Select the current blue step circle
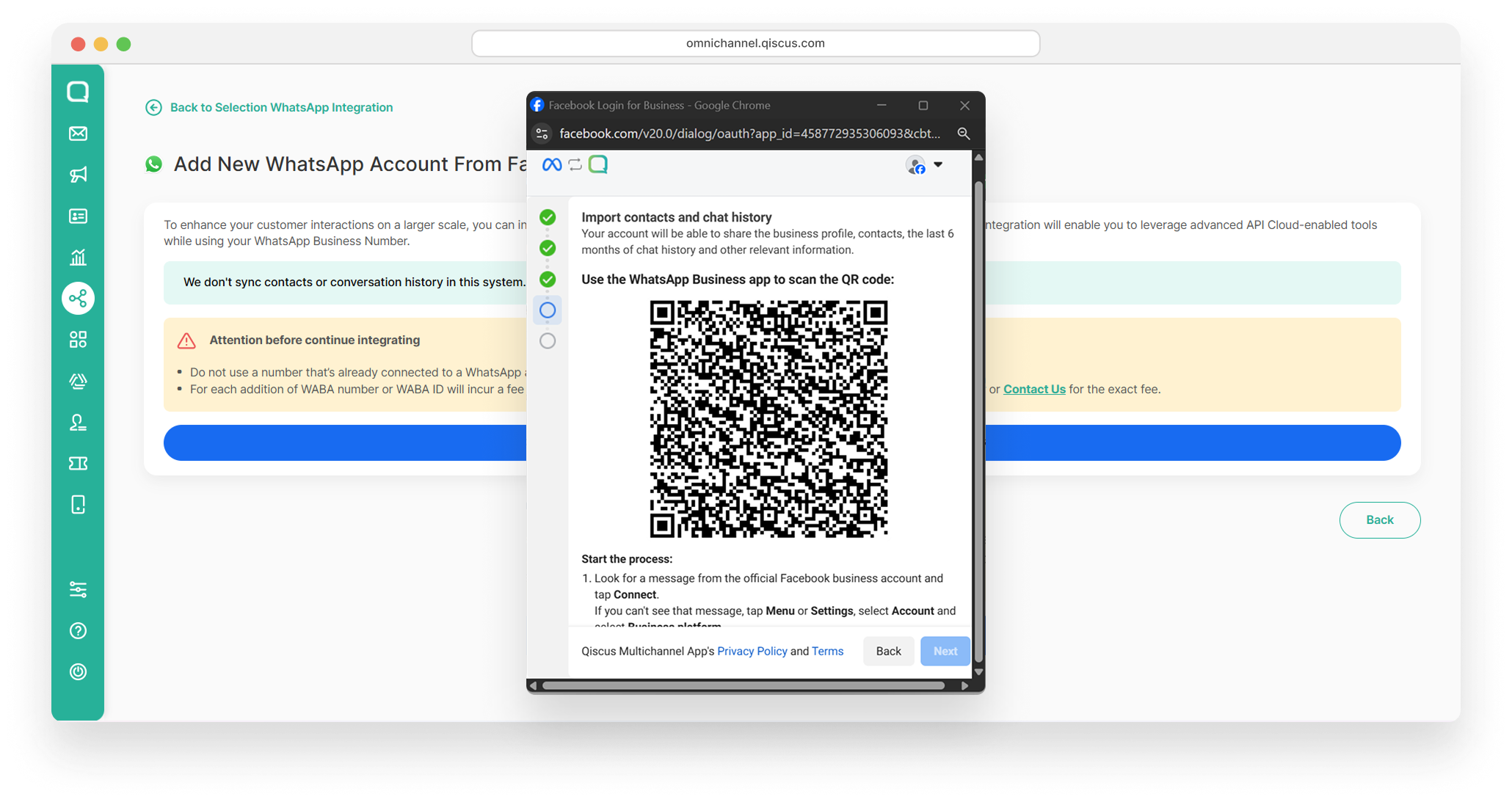The width and height of the screenshot is (1512, 802). 548,310
